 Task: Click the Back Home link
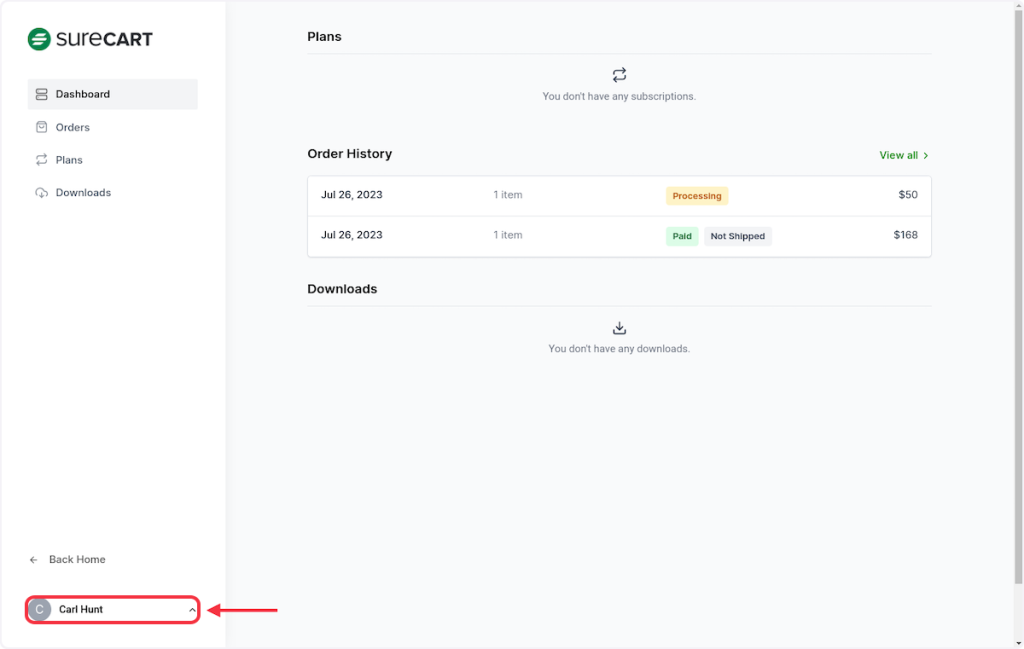77,560
